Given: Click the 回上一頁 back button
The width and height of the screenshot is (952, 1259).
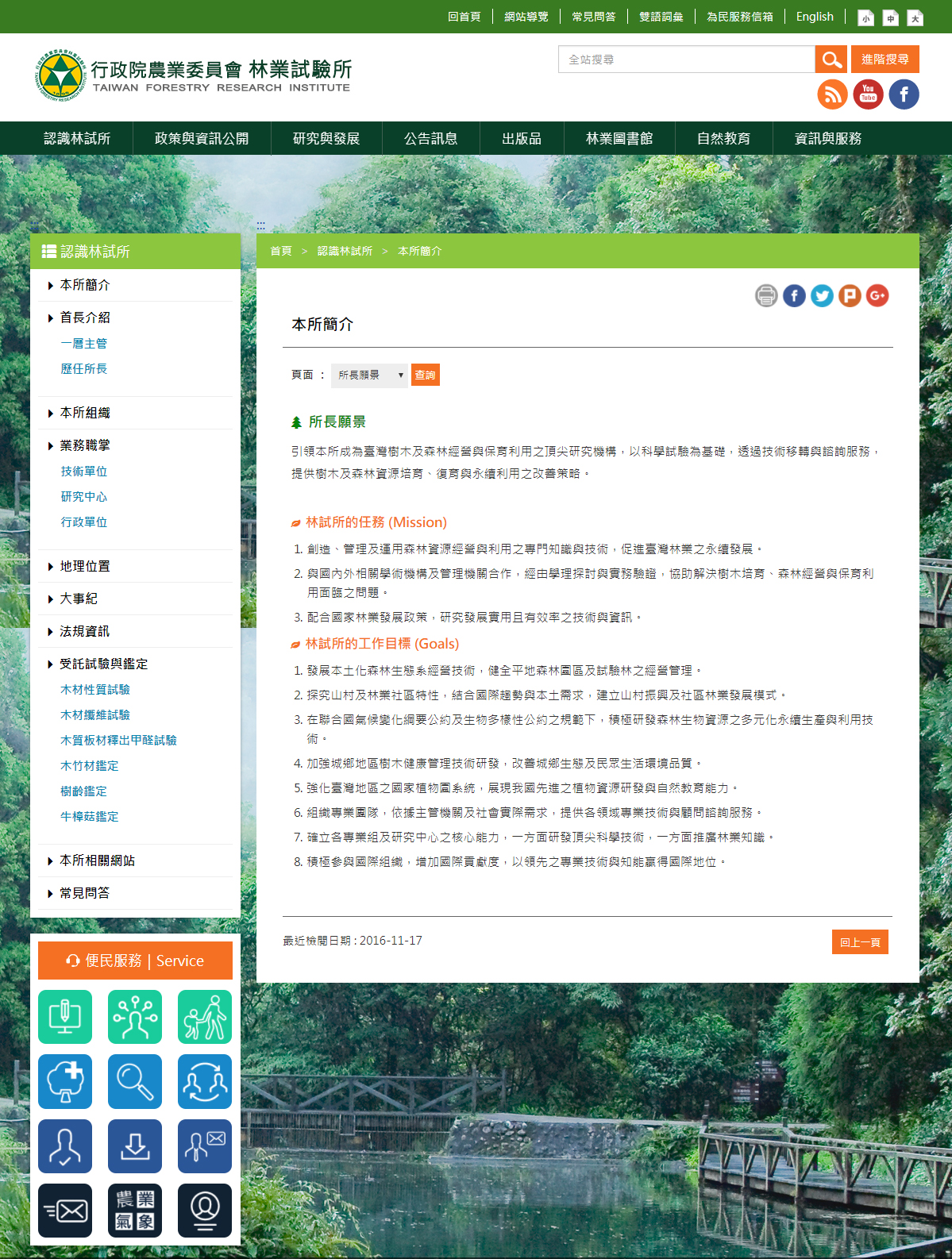Looking at the screenshot, I should click(x=860, y=942).
